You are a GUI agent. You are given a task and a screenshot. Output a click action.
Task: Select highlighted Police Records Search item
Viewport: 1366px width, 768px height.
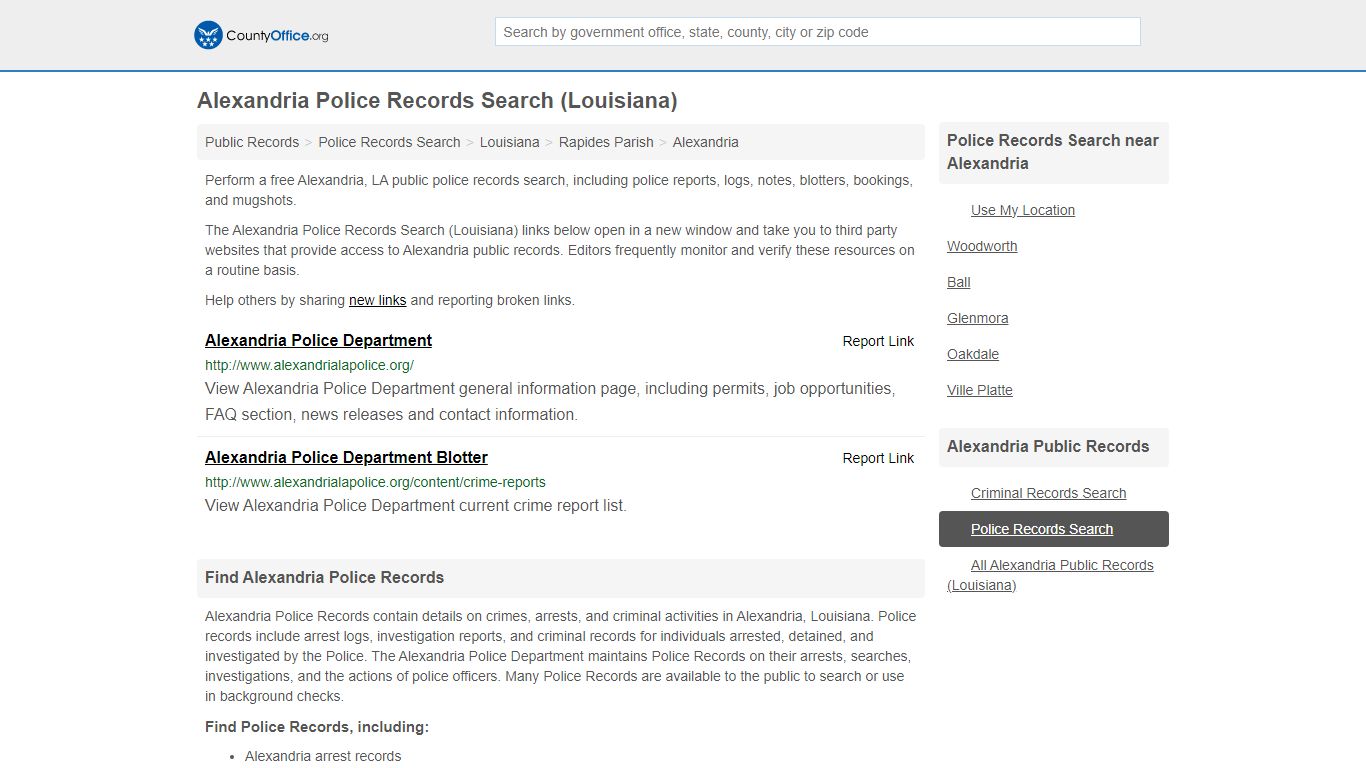1054,529
